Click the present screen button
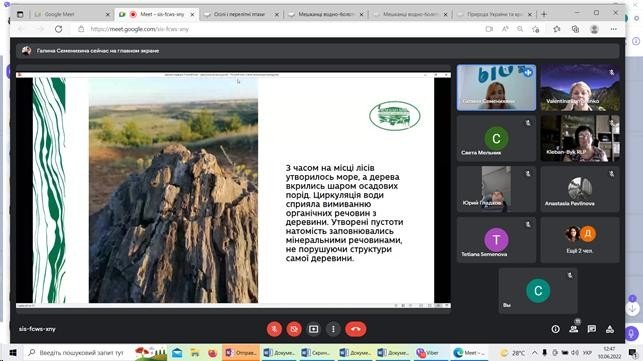 314,329
